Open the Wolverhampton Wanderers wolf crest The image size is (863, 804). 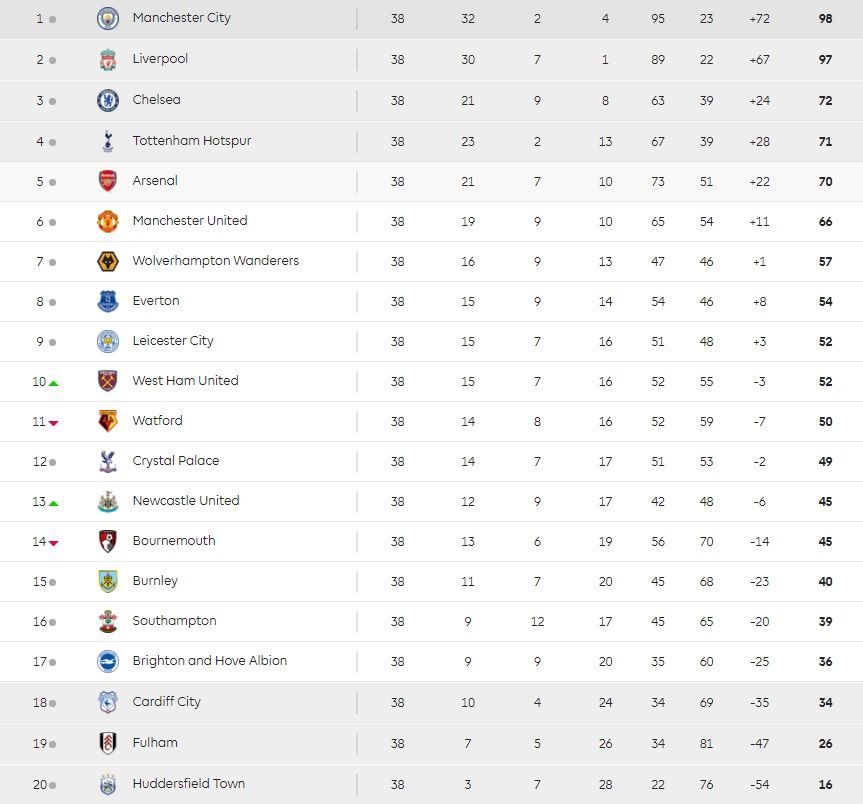(108, 261)
